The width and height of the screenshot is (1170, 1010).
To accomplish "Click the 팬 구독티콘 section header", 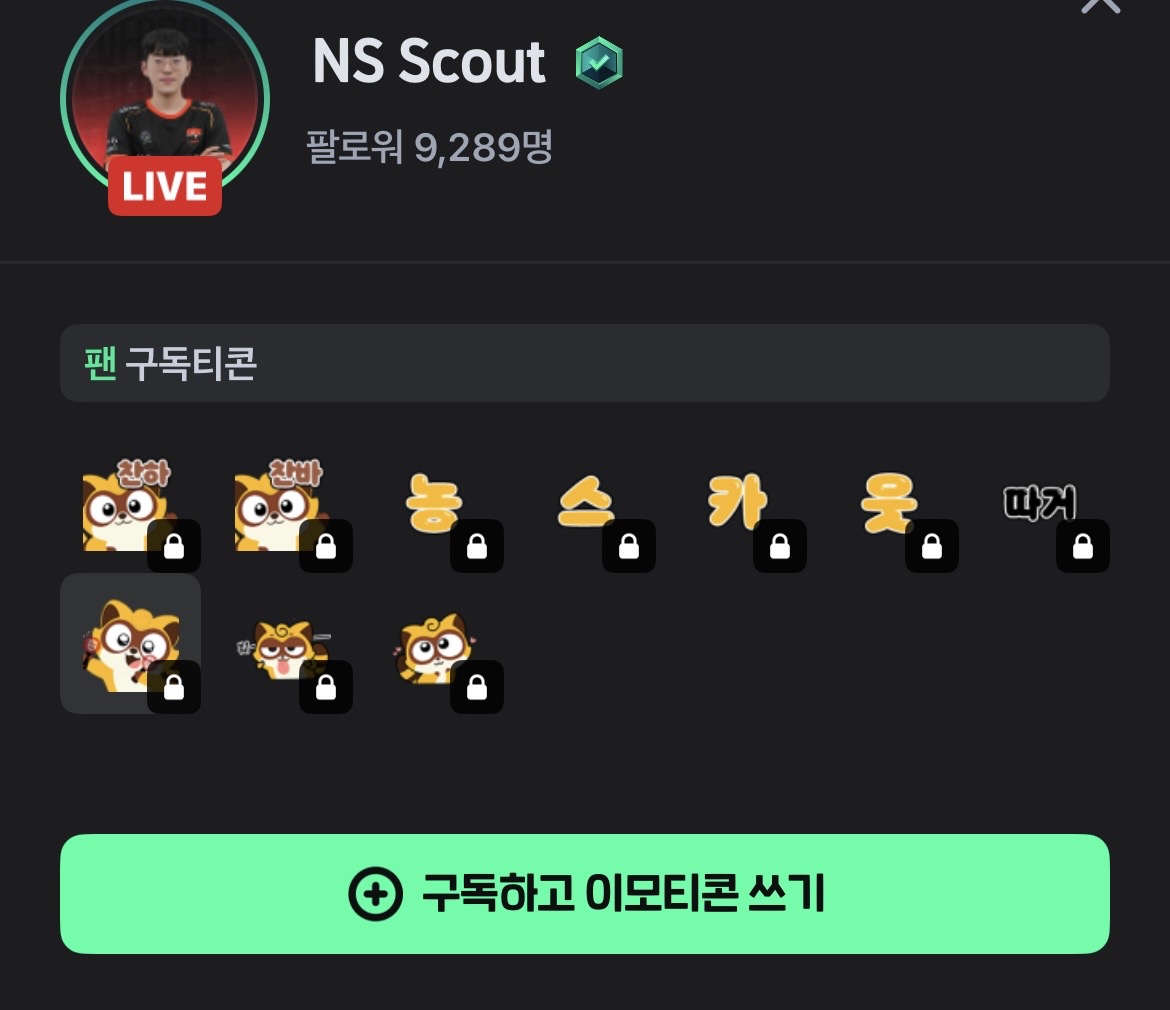I will [x=585, y=363].
